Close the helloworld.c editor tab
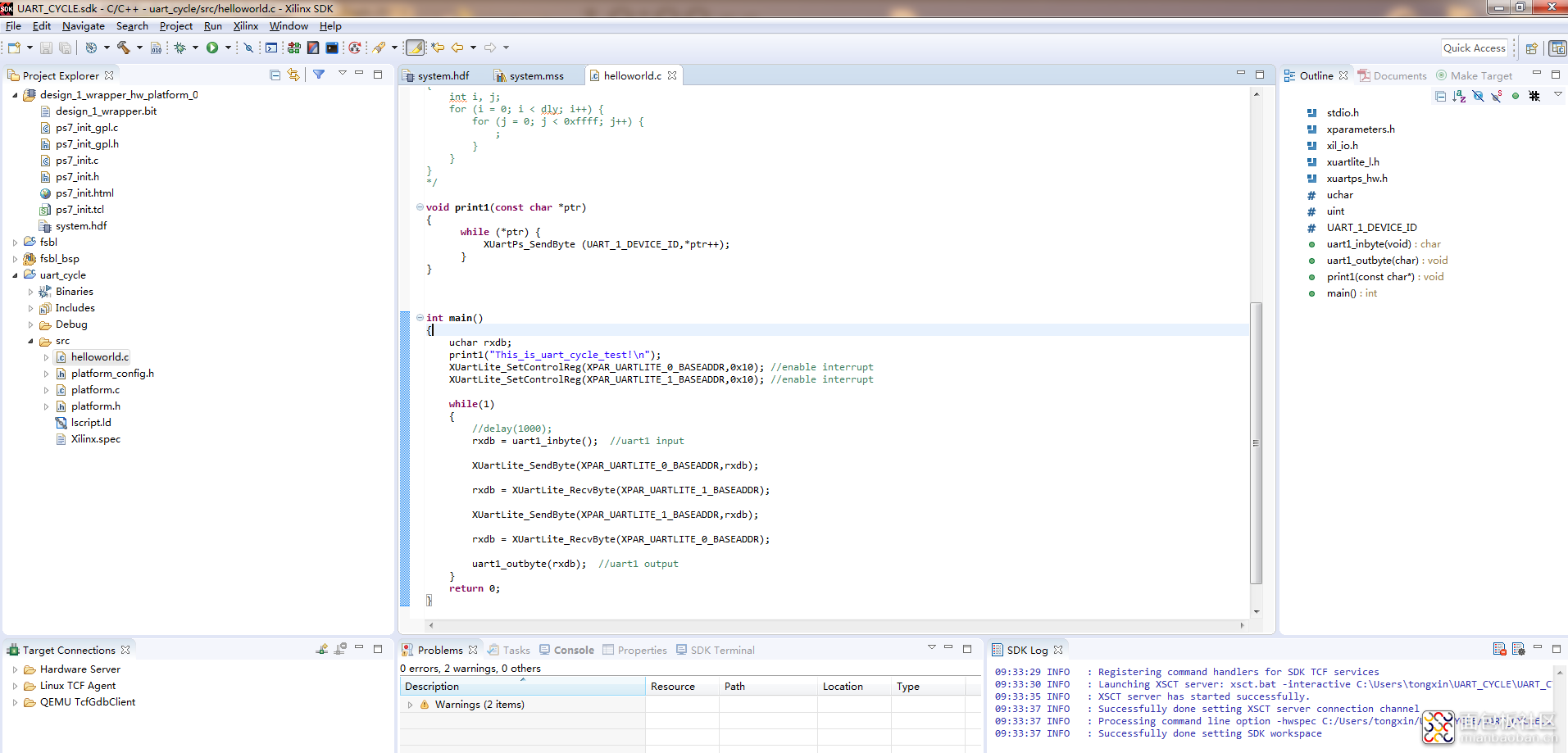The height and width of the screenshot is (753, 1568). (672, 75)
